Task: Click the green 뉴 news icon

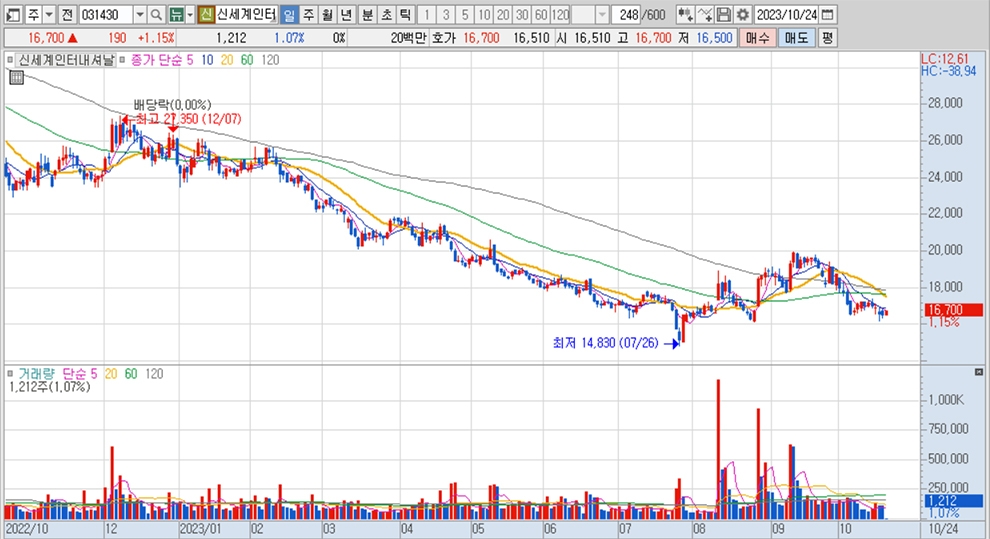Action: 174,15
